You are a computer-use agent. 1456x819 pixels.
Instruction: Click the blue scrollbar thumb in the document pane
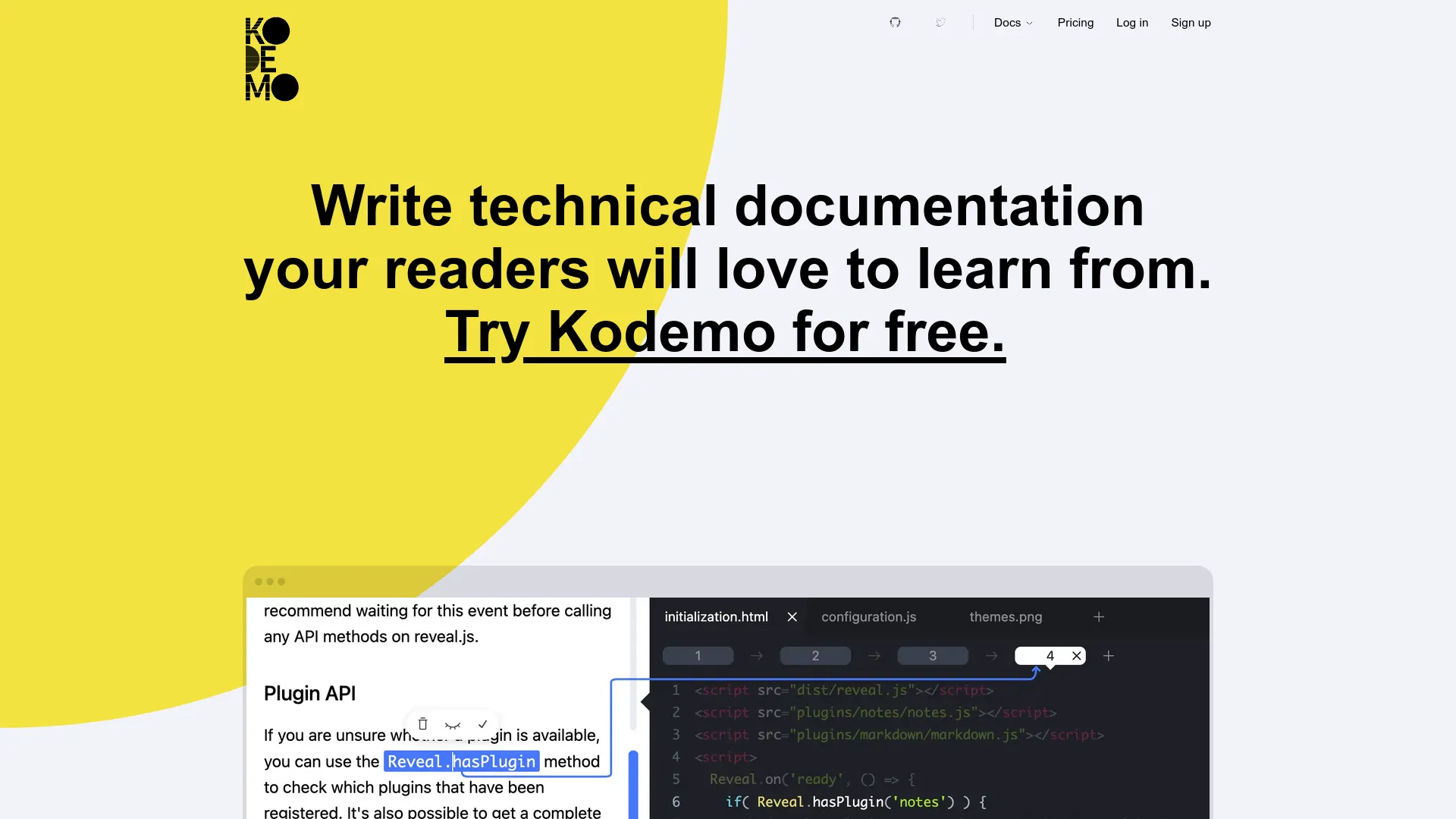[x=633, y=785]
